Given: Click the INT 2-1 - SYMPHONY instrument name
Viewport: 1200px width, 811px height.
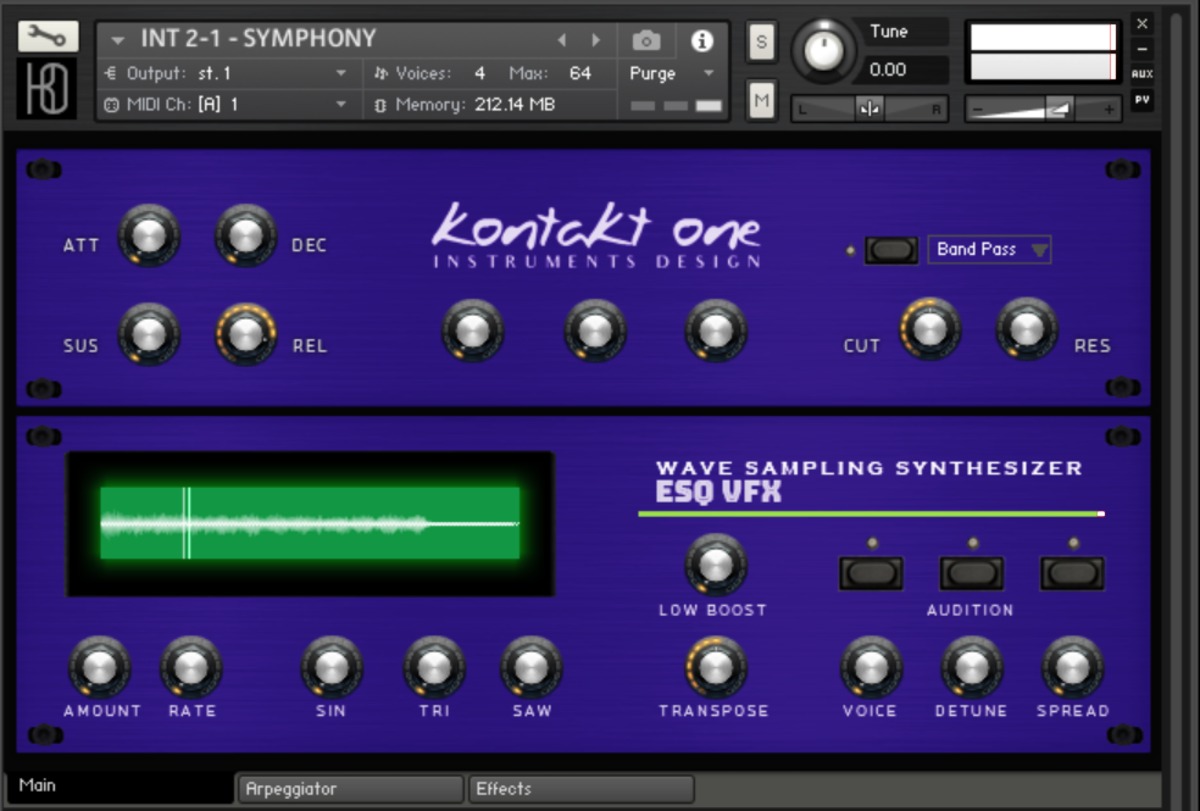Looking at the screenshot, I should (258, 39).
